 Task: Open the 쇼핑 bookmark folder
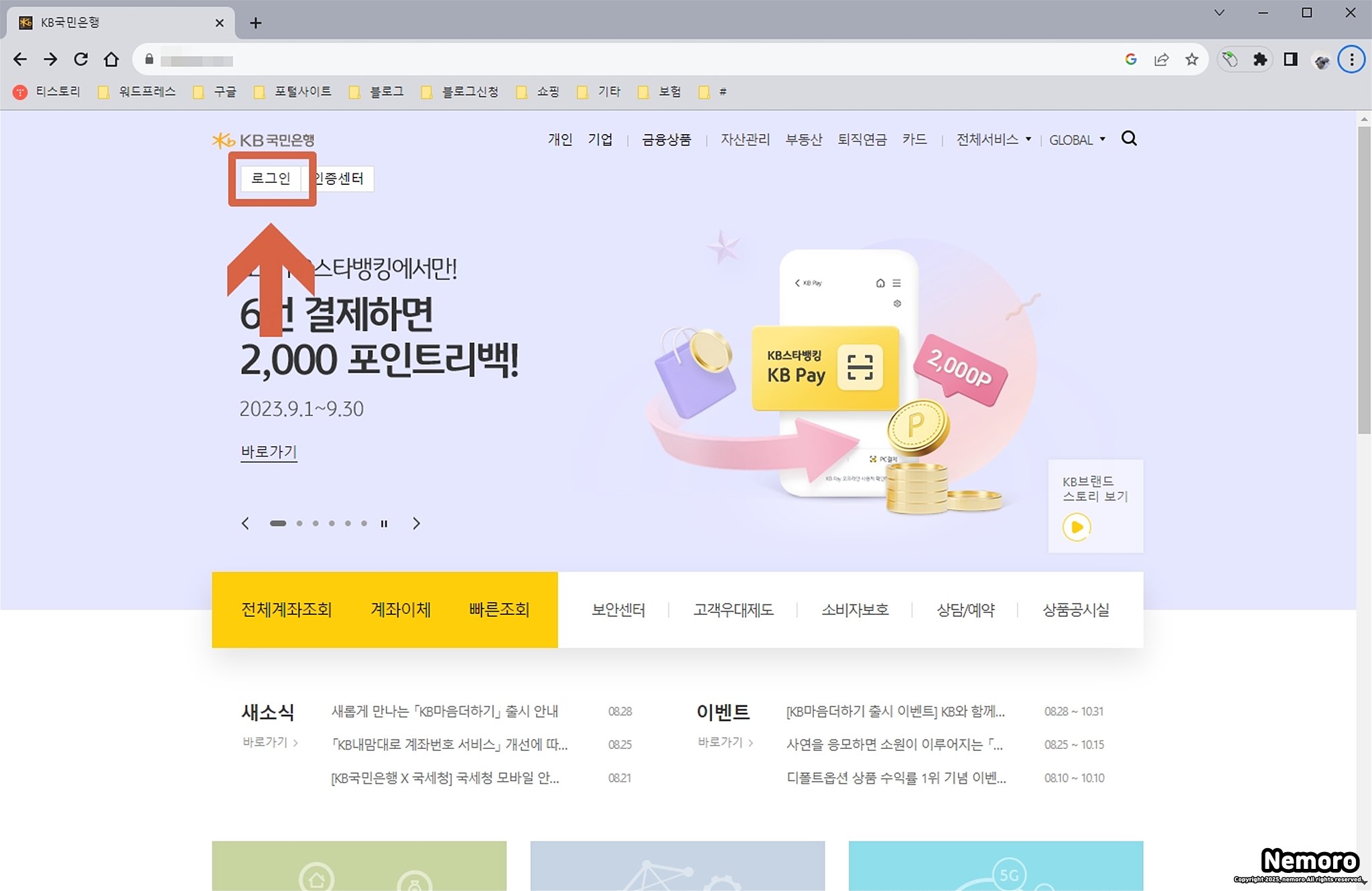click(x=539, y=92)
